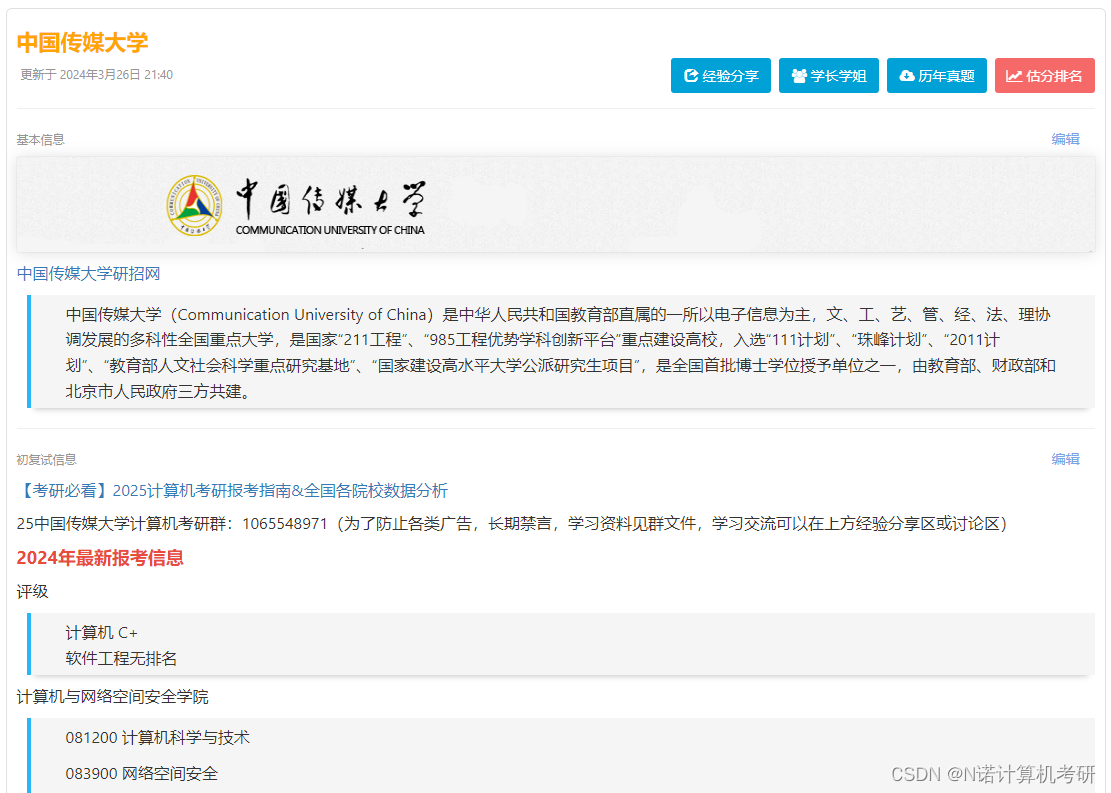This screenshot has height=793, width=1111.
Task: Click the chart icon in 估分排名 button
Action: tap(1015, 76)
